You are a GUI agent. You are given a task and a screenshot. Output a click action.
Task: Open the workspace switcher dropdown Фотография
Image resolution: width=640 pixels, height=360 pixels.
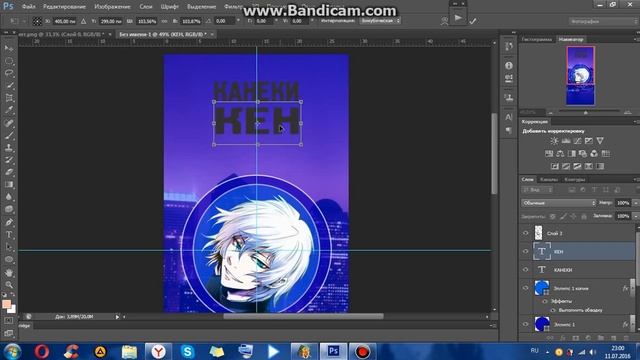tap(603, 21)
